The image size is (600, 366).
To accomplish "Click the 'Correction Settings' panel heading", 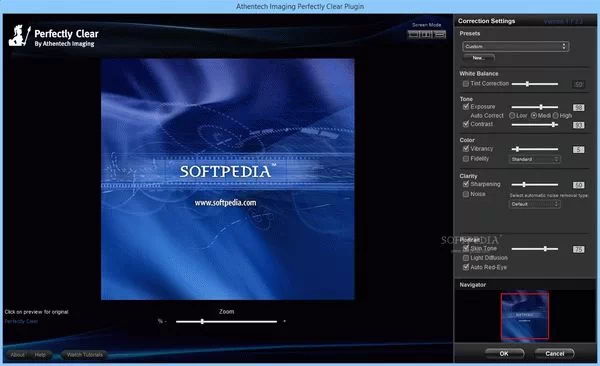I will click(486, 21).
